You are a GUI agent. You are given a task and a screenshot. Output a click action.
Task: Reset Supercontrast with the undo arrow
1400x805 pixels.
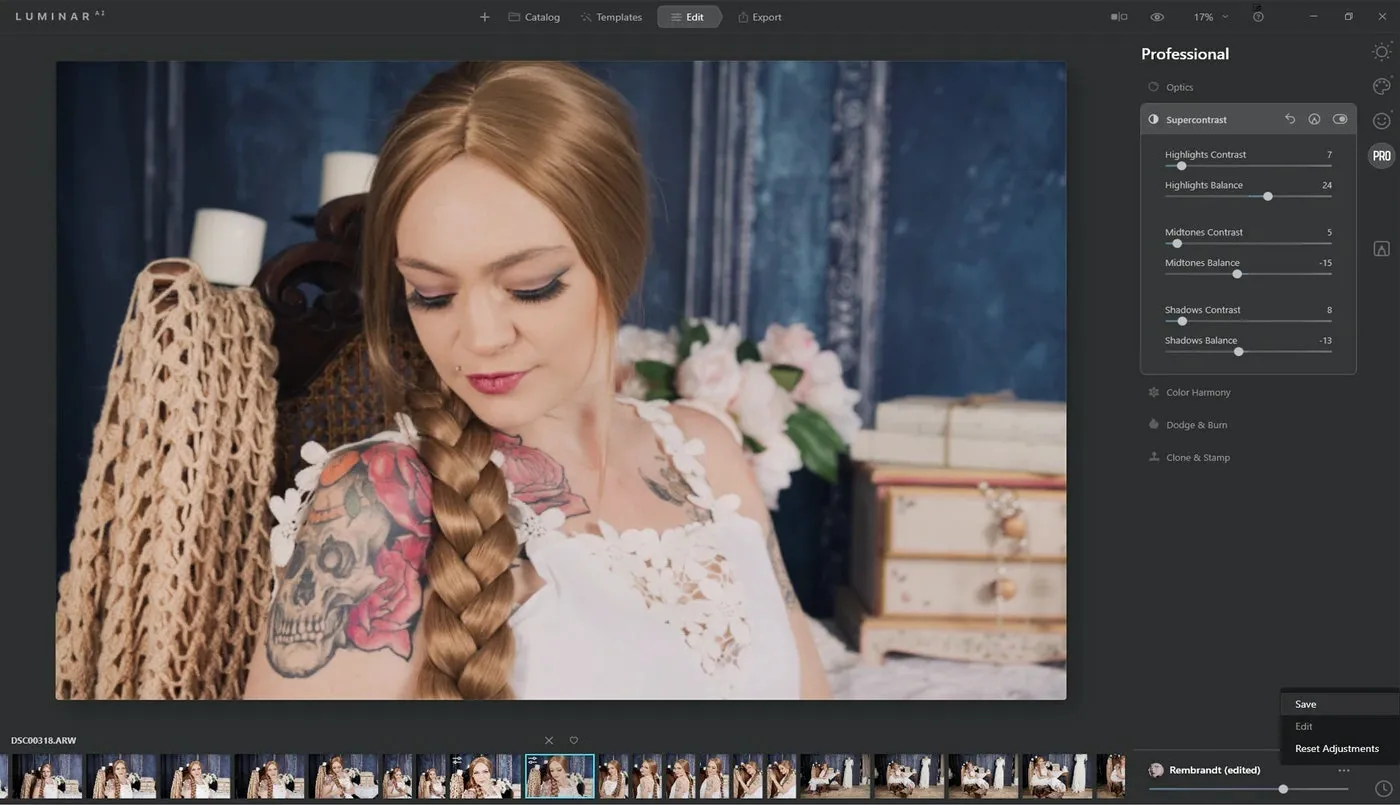pyautogui.click(x=1290, y=119)
